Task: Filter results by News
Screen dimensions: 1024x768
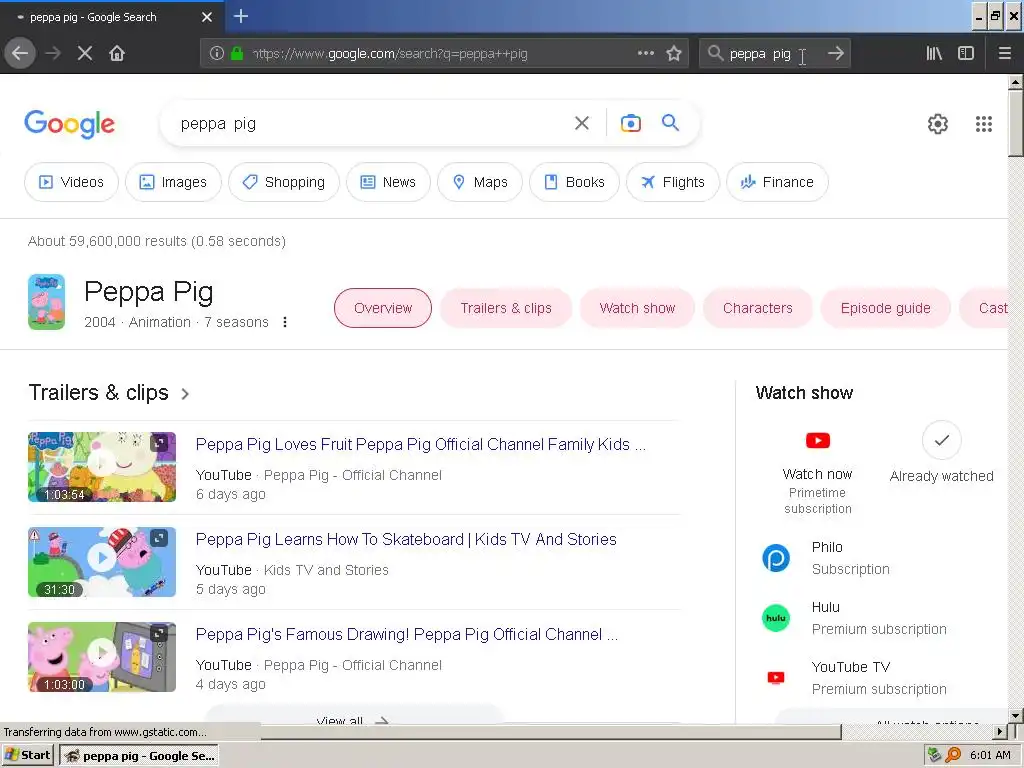Action: (388, 182)
